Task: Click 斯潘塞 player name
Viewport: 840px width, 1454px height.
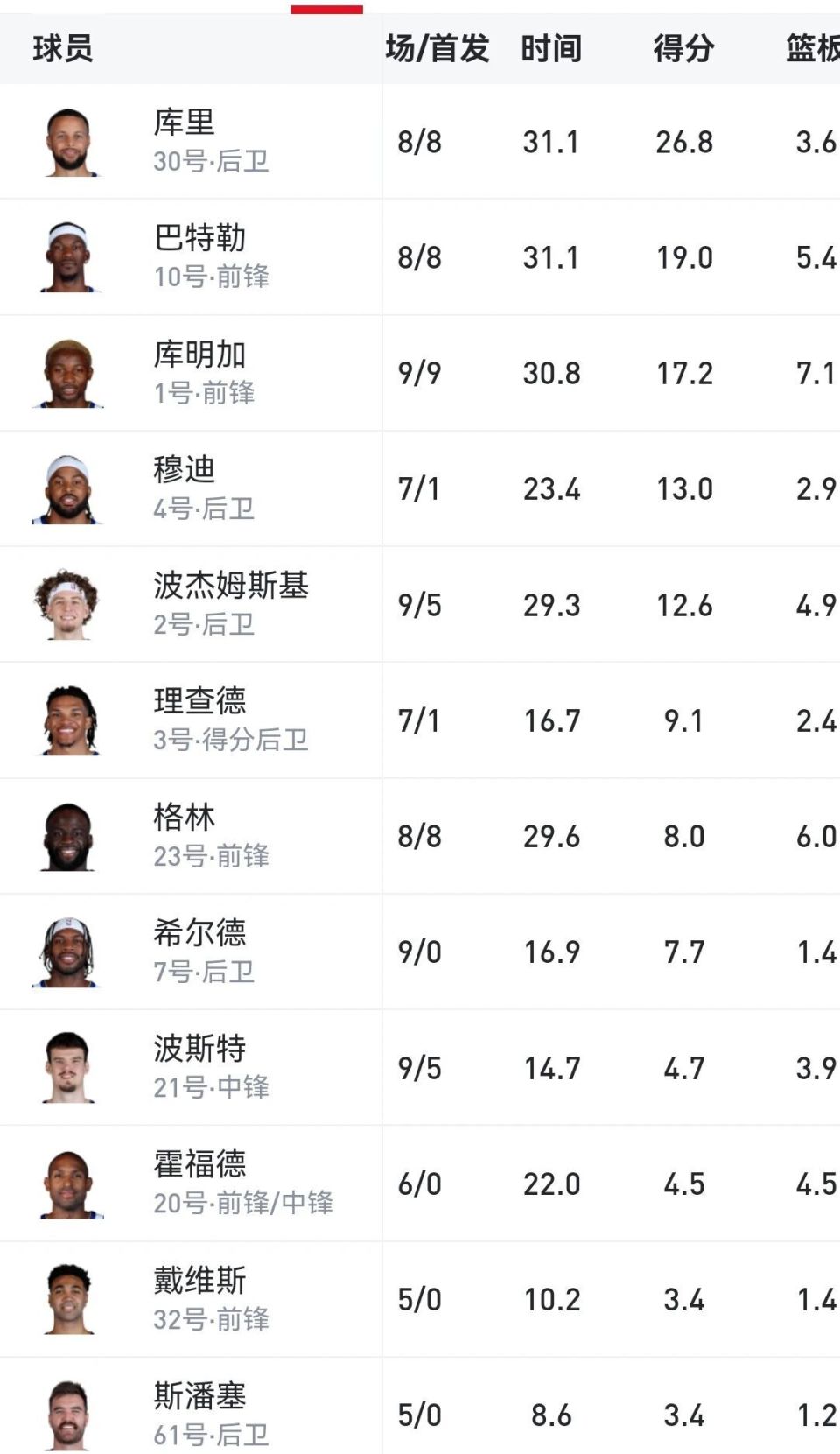Action: (200, 1396)
